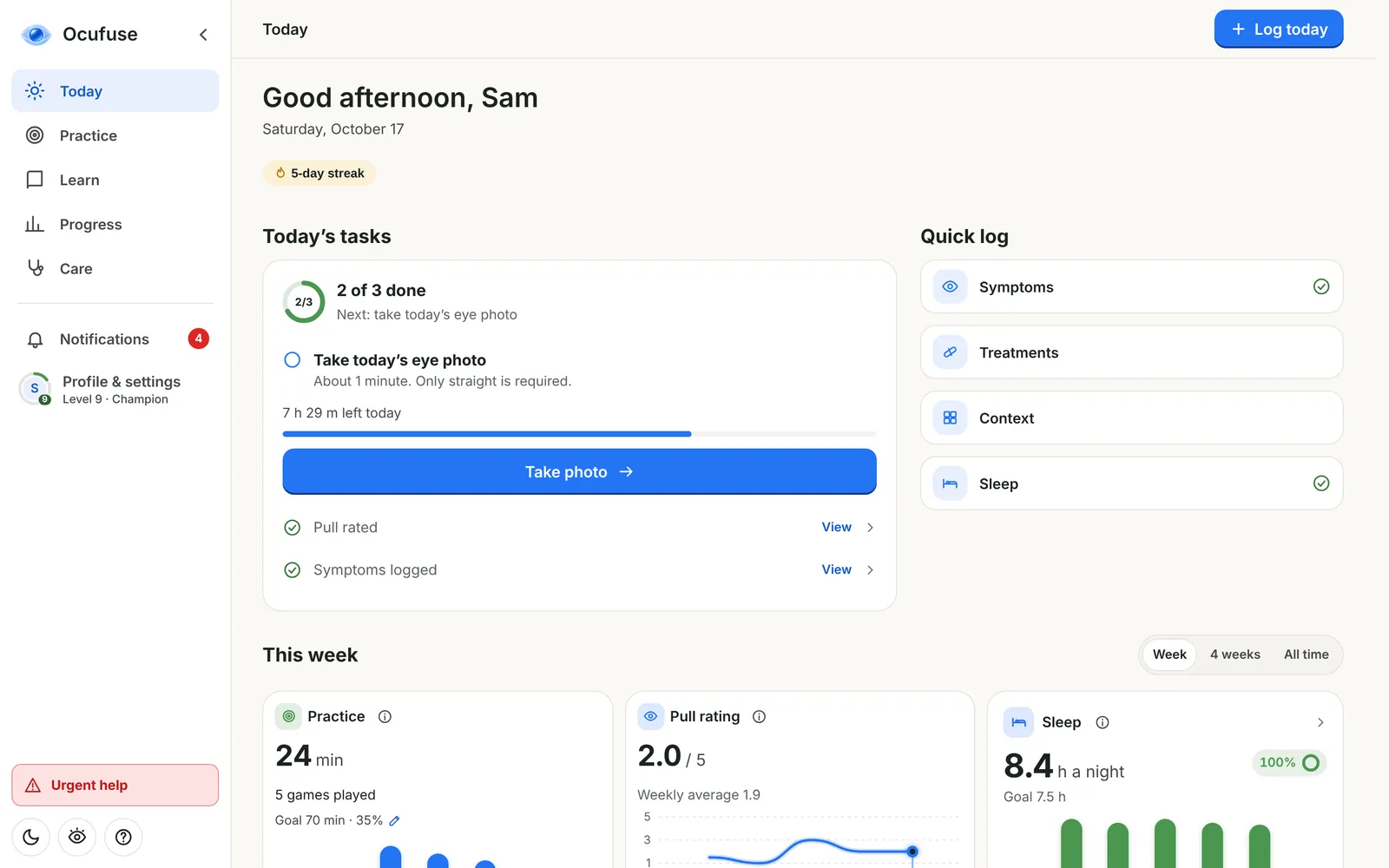Open the Today page from sidebar
This screenshot has height=868, width=1389.
[115, 91]
